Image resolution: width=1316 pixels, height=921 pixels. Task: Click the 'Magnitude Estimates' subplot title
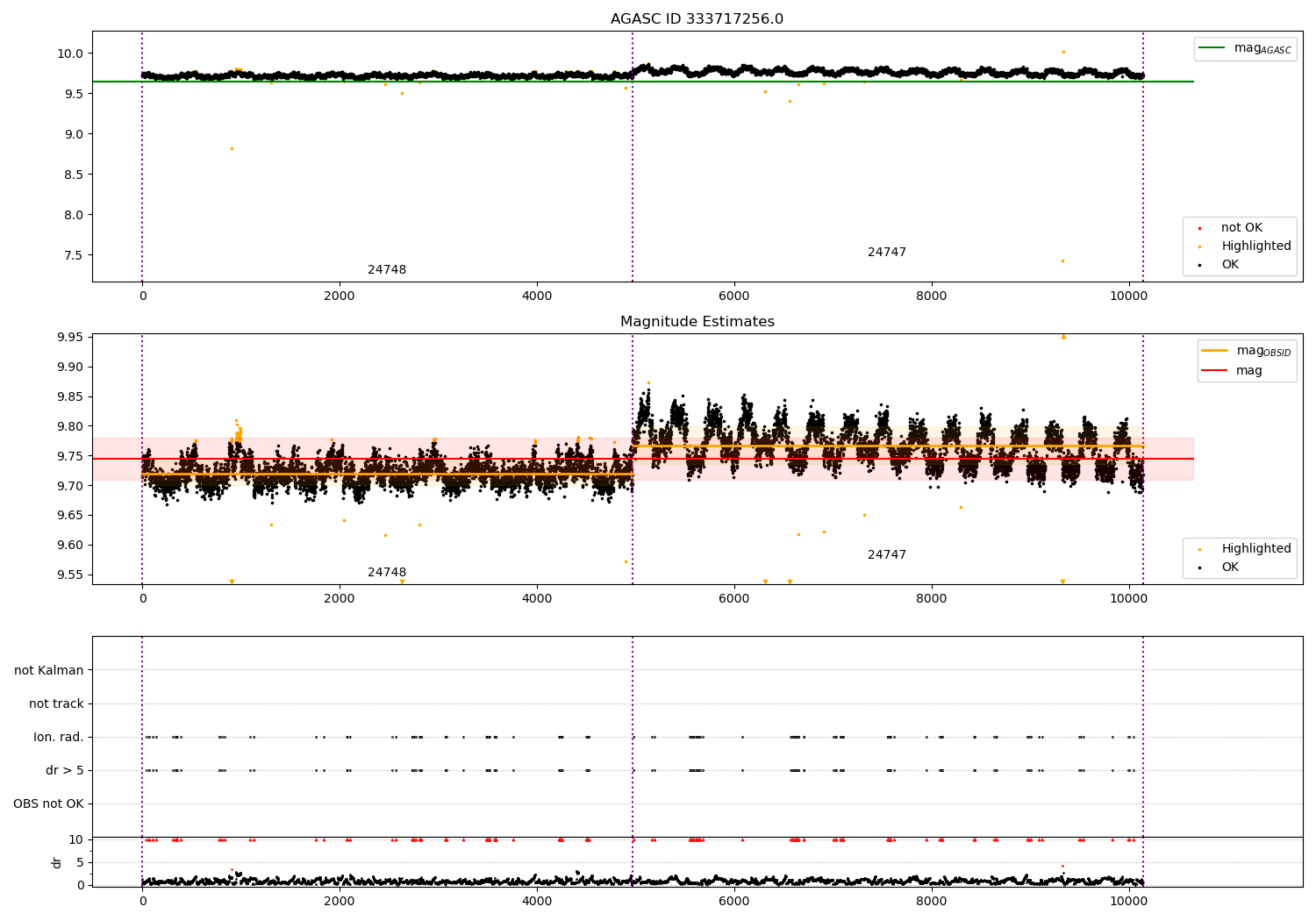[x=697, y=322]
